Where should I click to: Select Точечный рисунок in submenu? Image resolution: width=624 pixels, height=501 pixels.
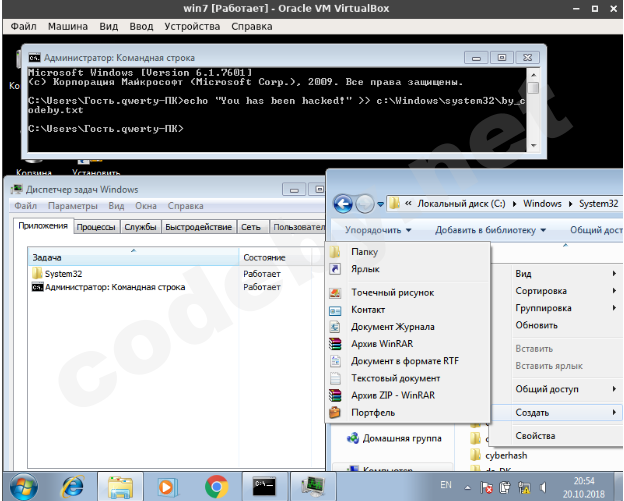tap(408, 292)
